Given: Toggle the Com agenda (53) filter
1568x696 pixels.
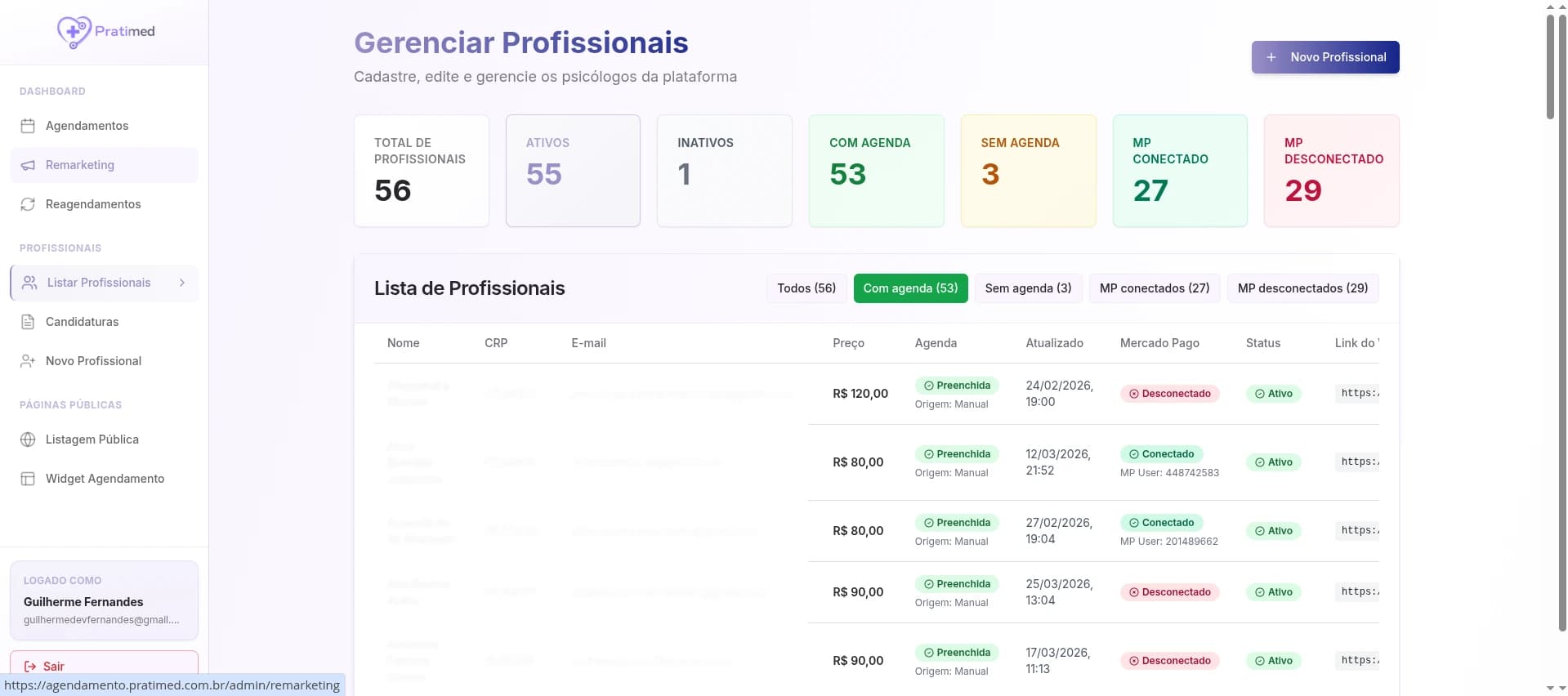Looking at the screenshot, I should coord(910,288).
